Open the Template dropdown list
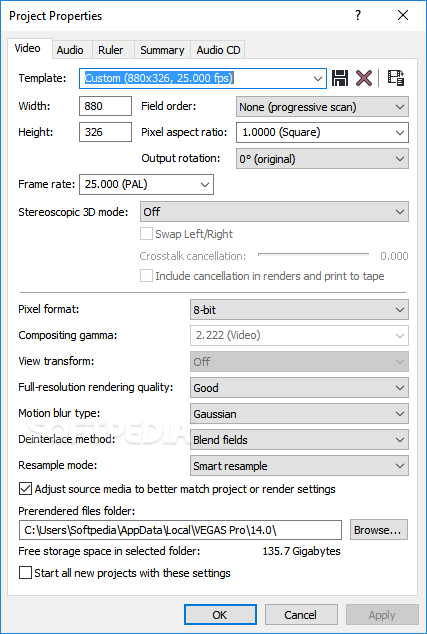Screen dimensions: 427x634 click(x=318, y=78)
